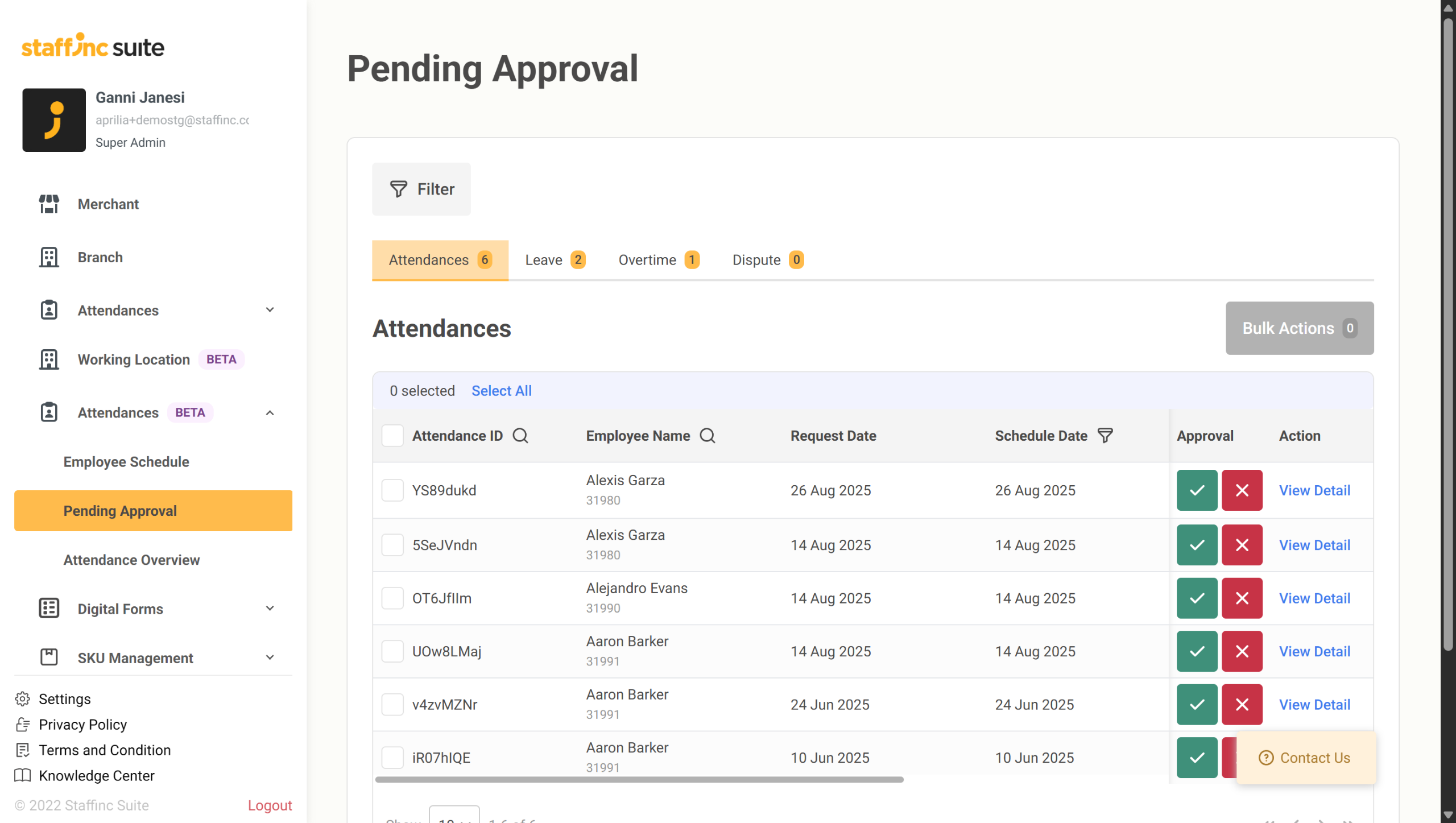Image resolution: width=1456 pixels, height=823 pixels.
Task: Collapse the Attendances BETA sidebar section
Action: [270, 413]
